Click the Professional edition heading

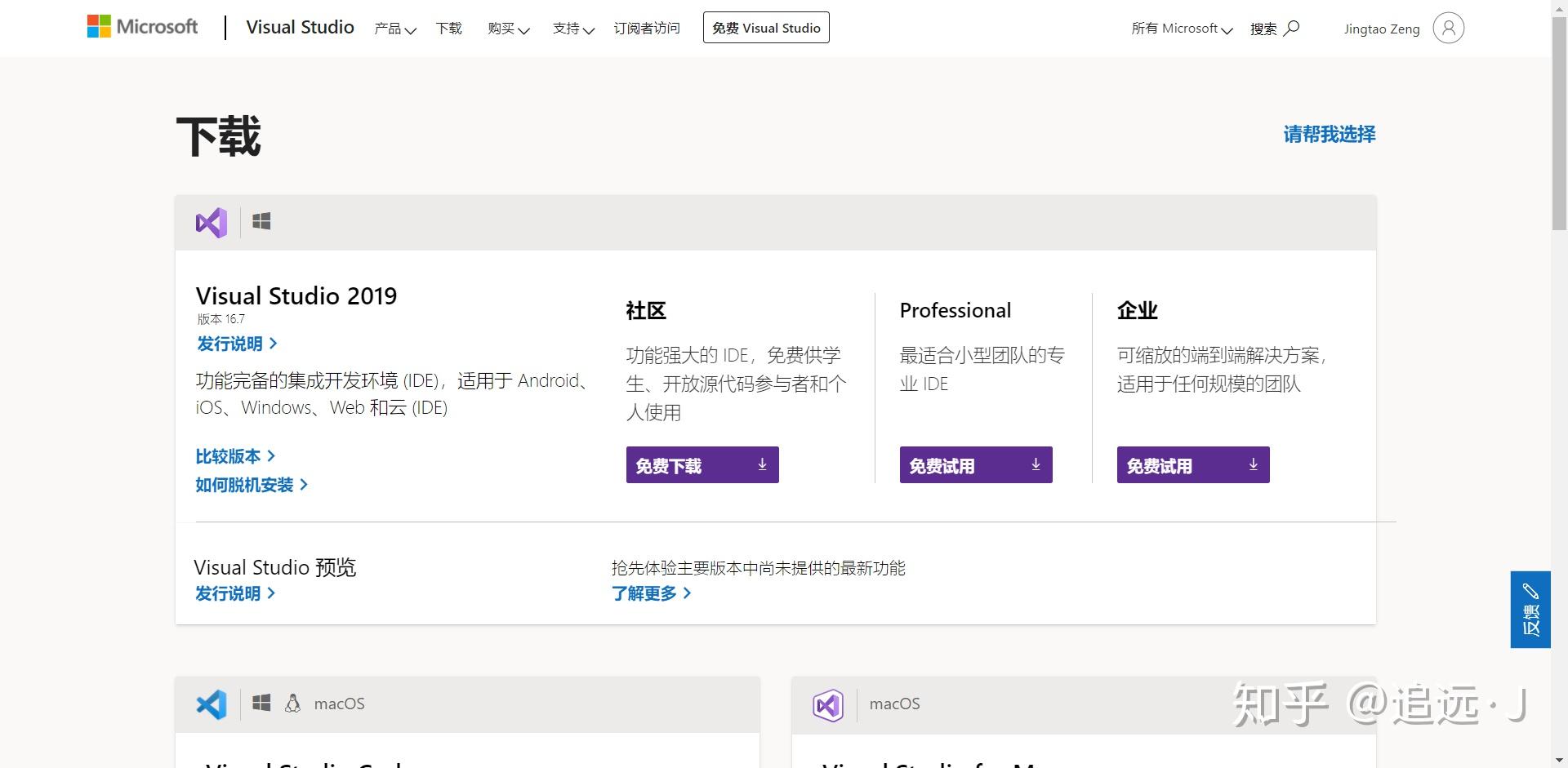(x=955, y=310)
